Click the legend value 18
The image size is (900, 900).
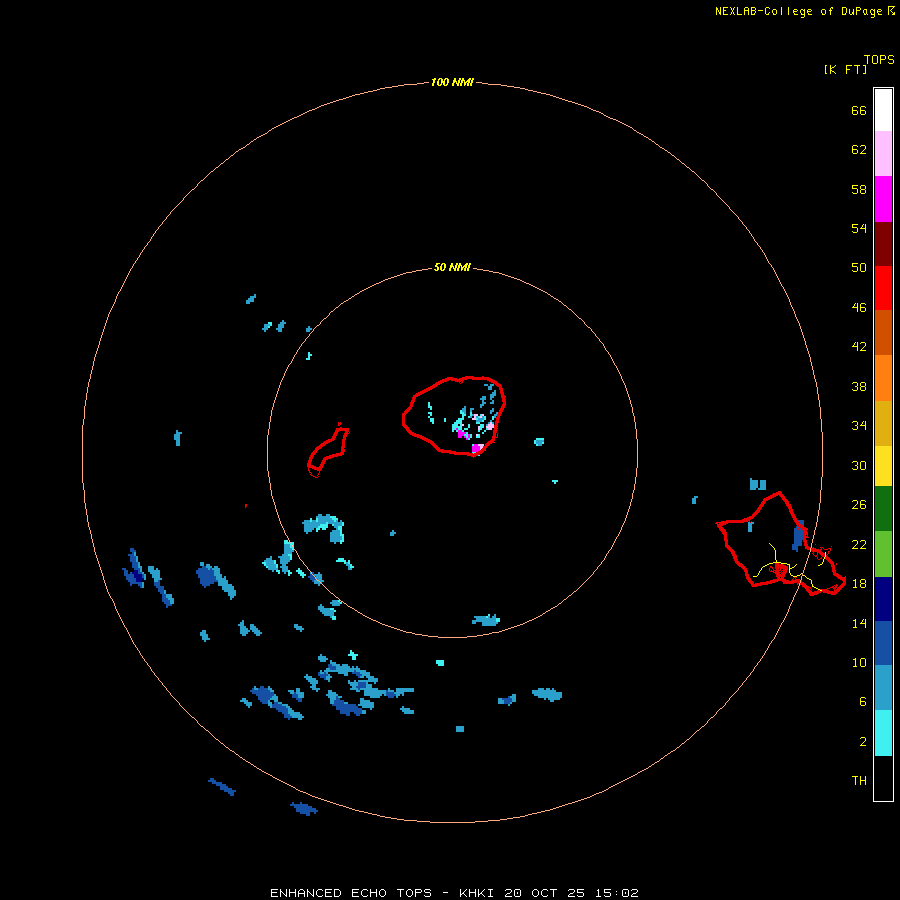(x=859, y=584)
